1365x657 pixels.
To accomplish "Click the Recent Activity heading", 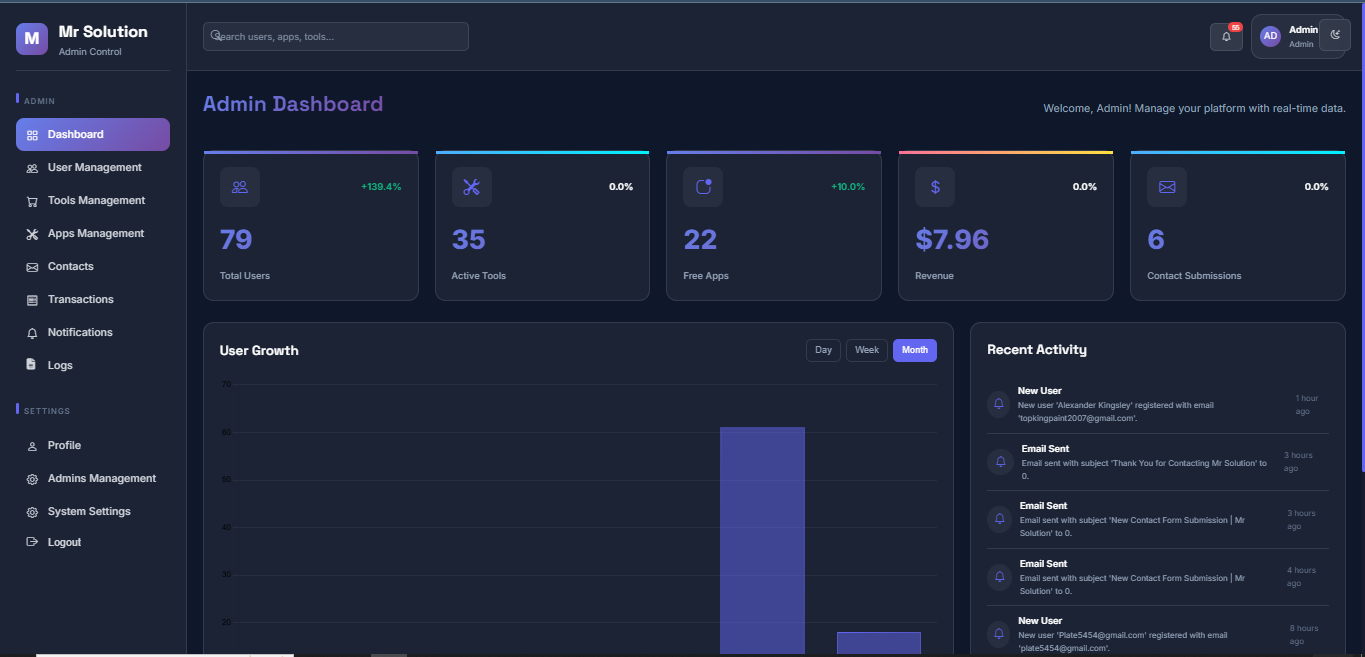I will point(1037,350).
